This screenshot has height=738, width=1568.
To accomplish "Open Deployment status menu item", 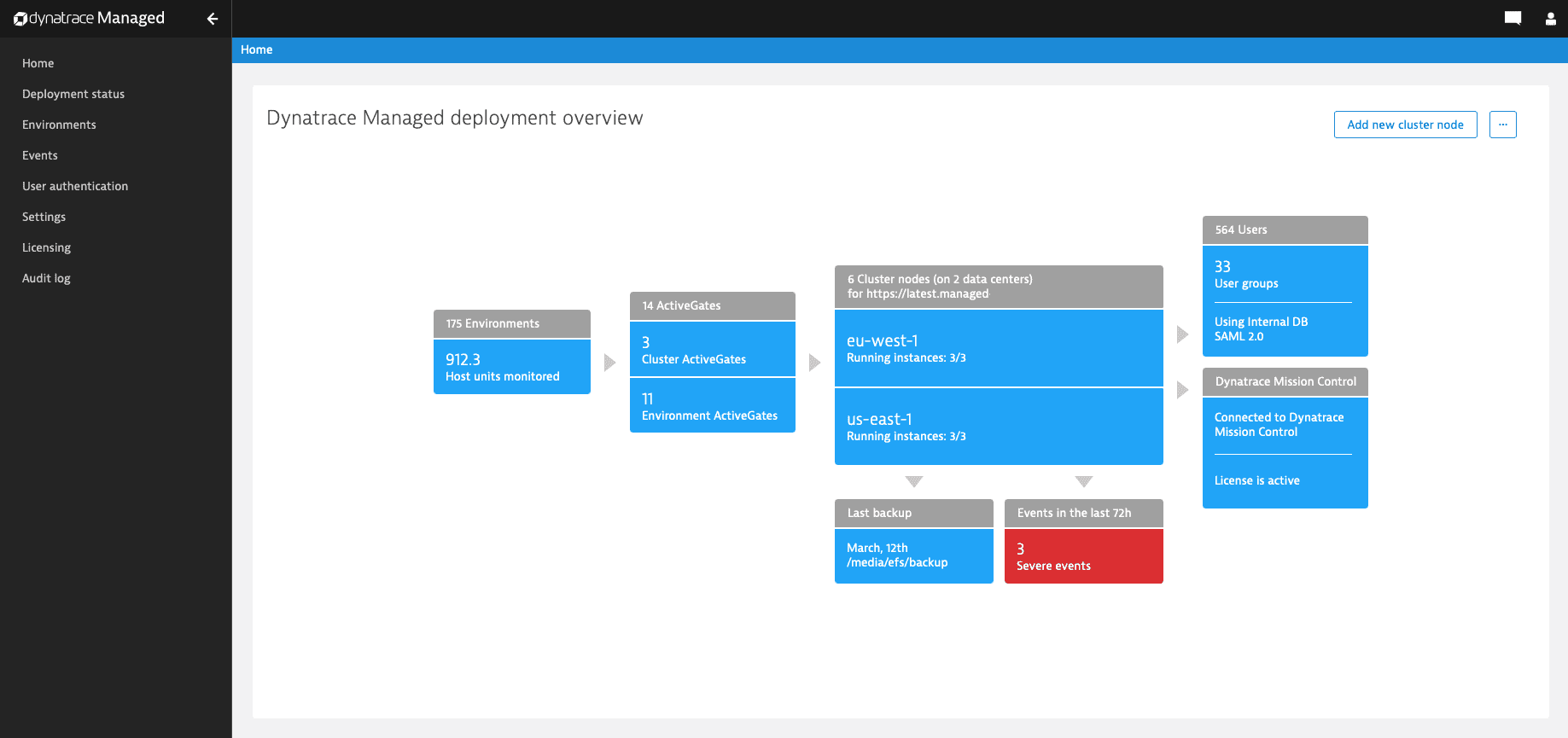I will pos(73,94).
